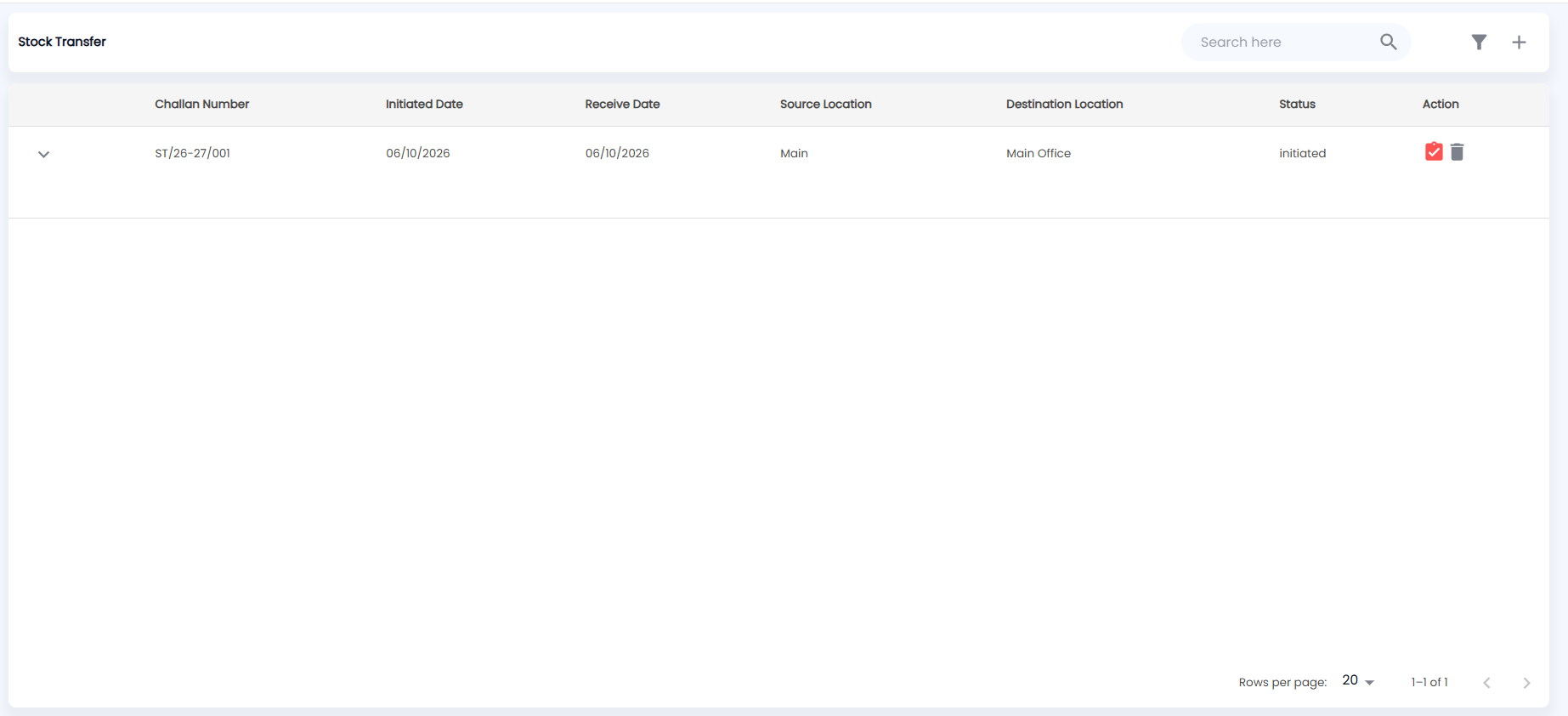This screenshot has width=1568, height=716.
Task: Mark transfer ST/26-27/001 as received
Action: pyautogui.click(x=1434, y=151)
